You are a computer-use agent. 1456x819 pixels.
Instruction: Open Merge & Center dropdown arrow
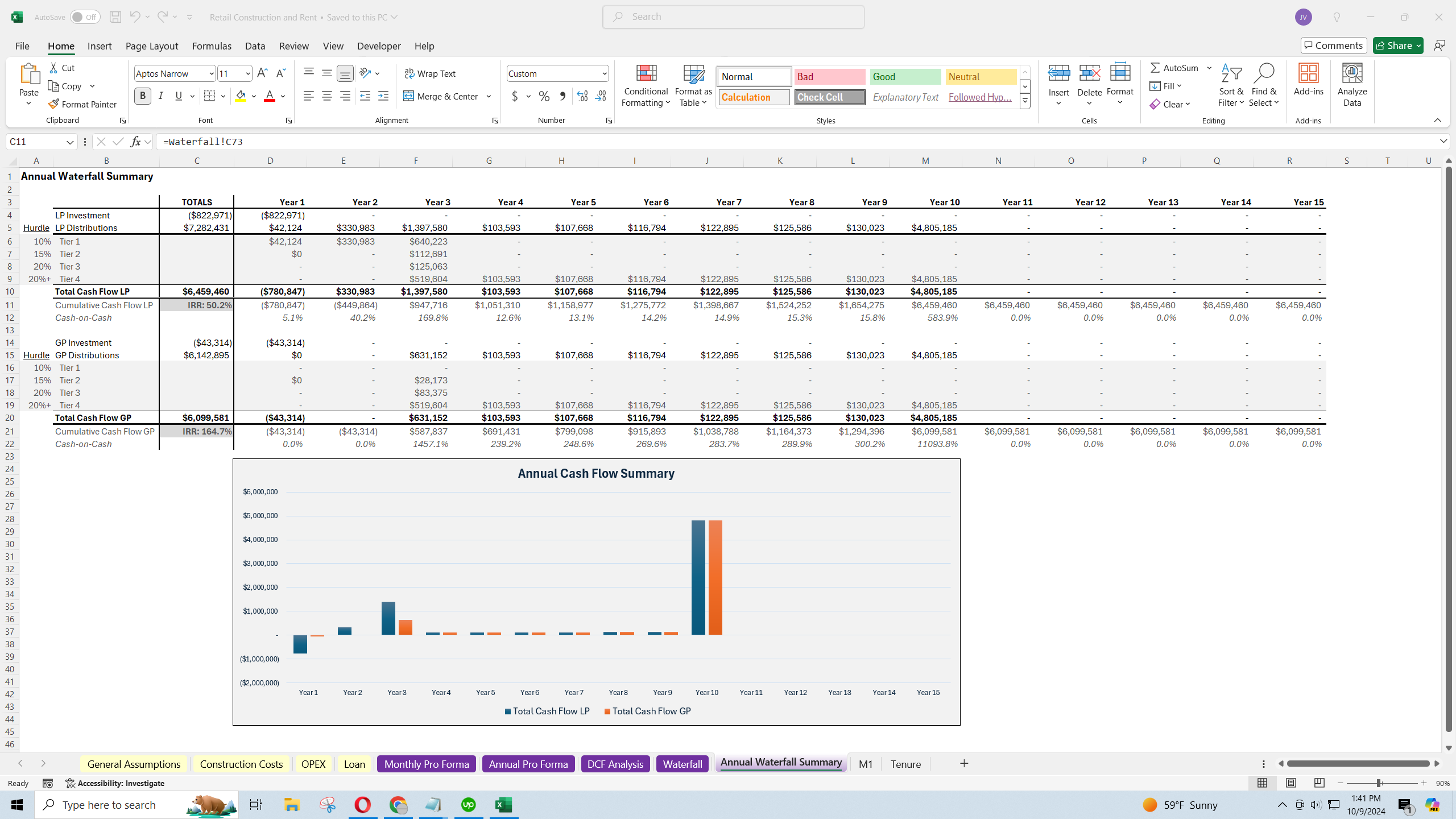[x=489, y=96]
